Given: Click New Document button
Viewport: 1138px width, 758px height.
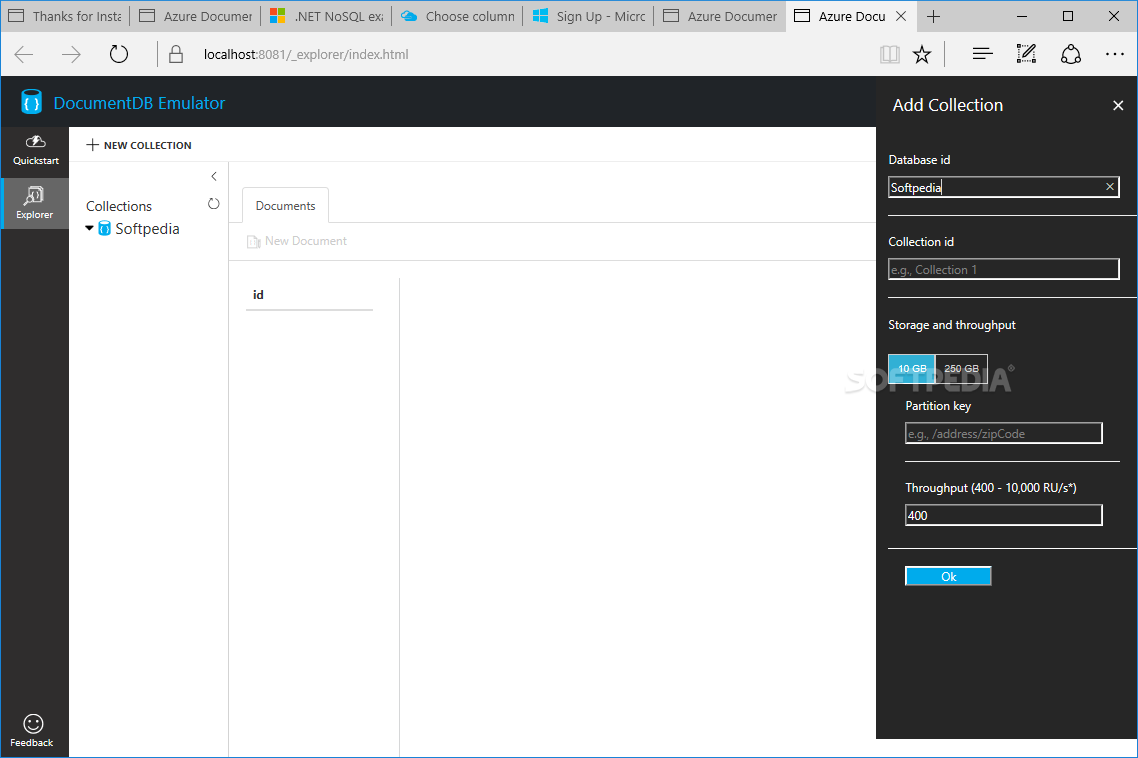Looking at the screenshot, I should (297, 241).
